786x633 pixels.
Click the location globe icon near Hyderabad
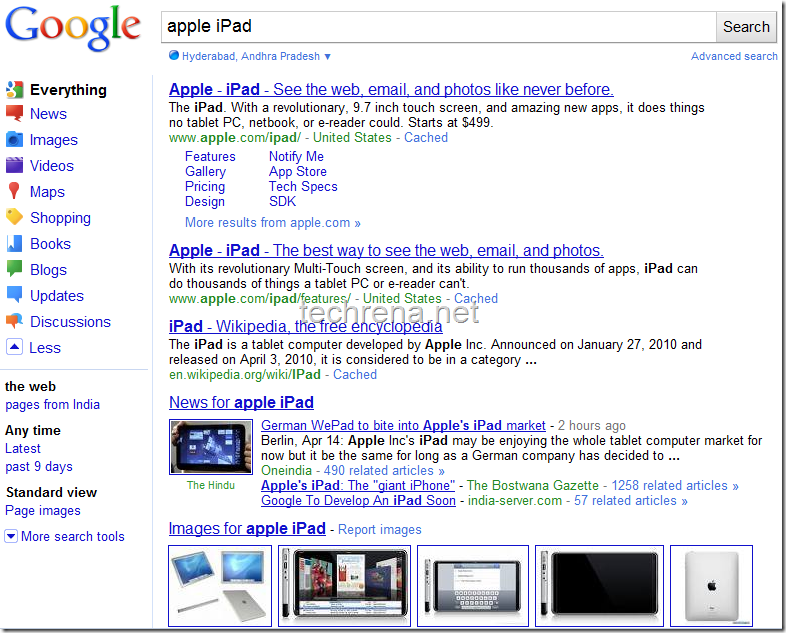pos(174,56)
